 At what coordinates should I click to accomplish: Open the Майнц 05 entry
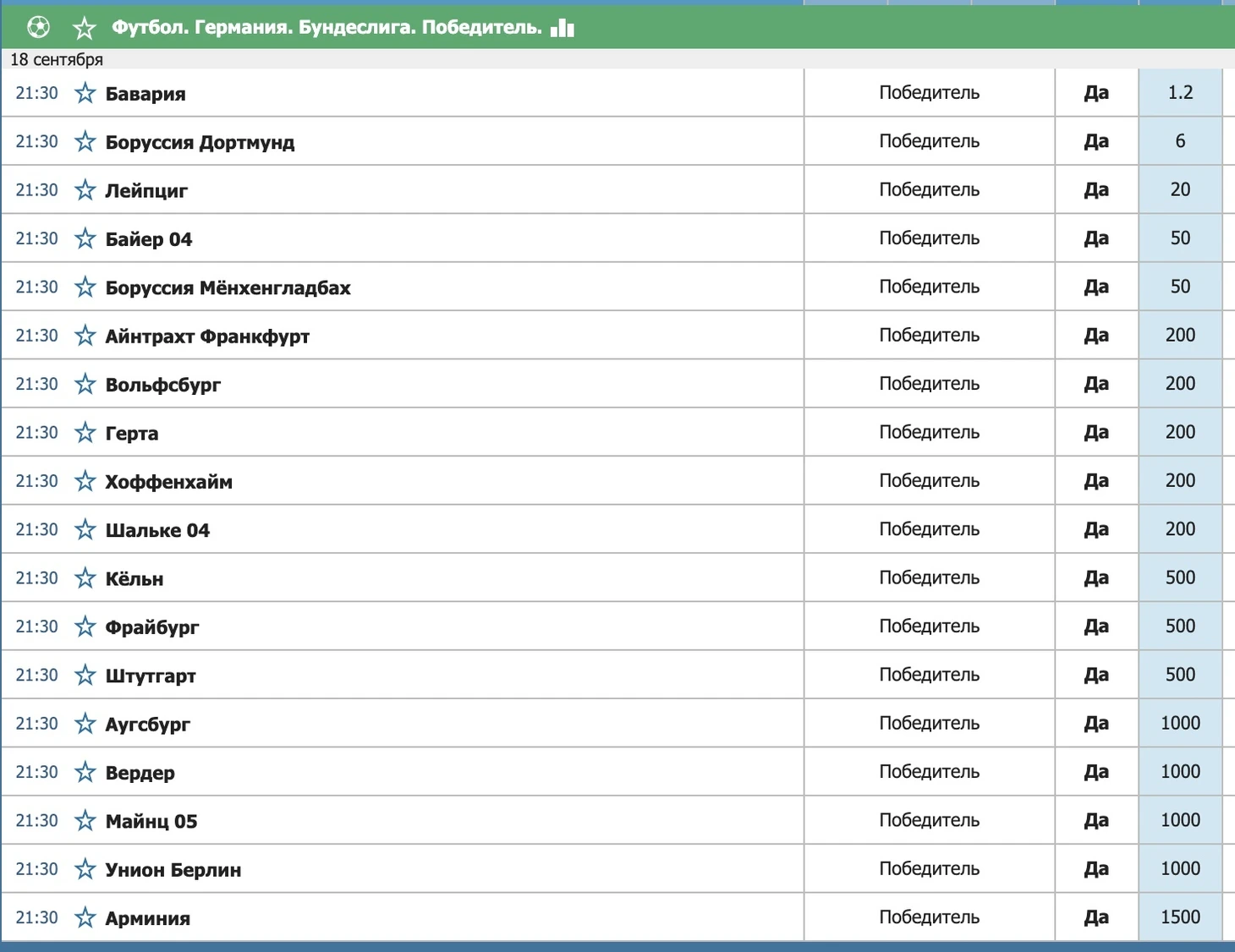151,822
